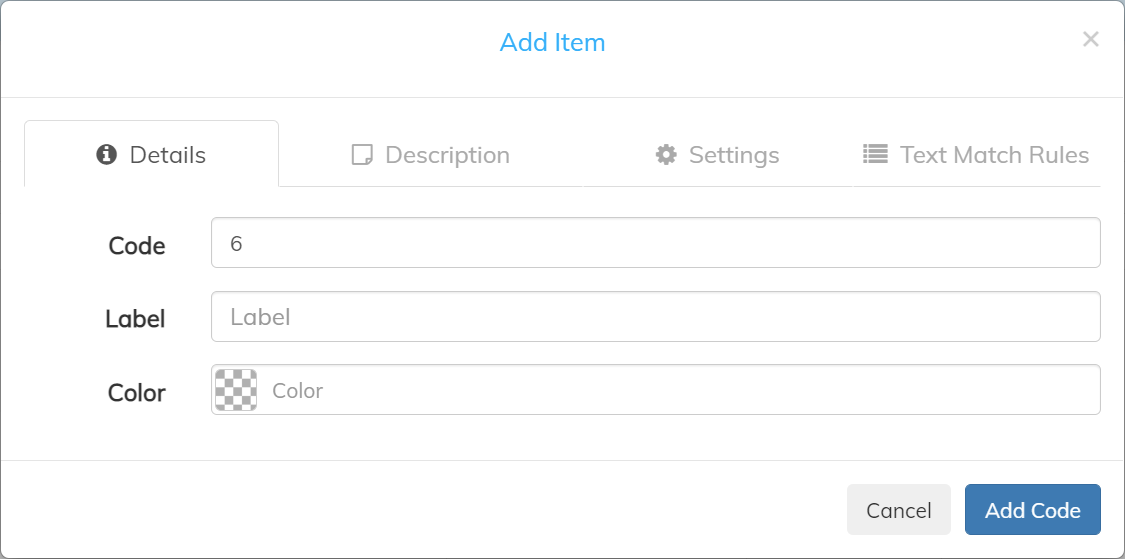Click the bold Label field caption
Image resolution: width=1125 pixels, height=559 pixels.
136,319
